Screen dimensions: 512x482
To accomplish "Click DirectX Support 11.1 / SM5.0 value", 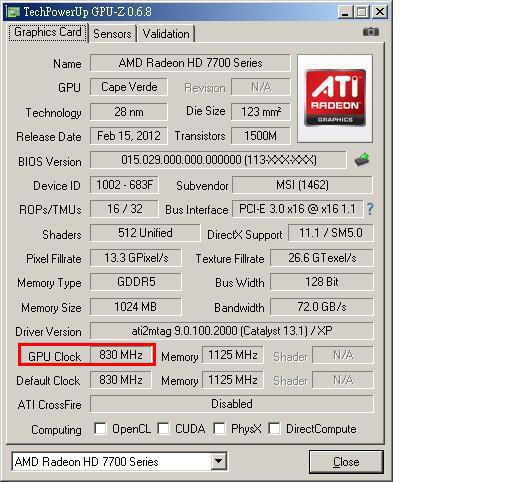I will click(x=331, y=233).
